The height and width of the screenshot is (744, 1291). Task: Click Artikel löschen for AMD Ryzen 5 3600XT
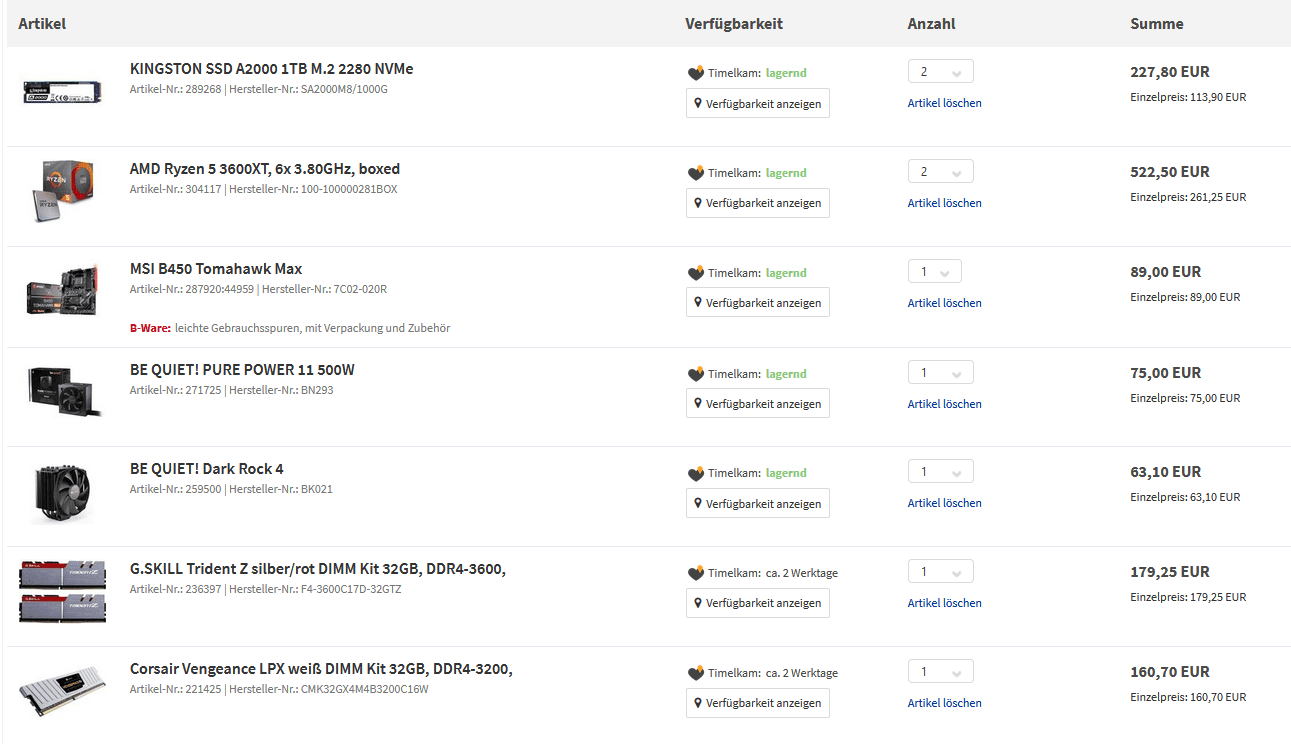(945, 203)
